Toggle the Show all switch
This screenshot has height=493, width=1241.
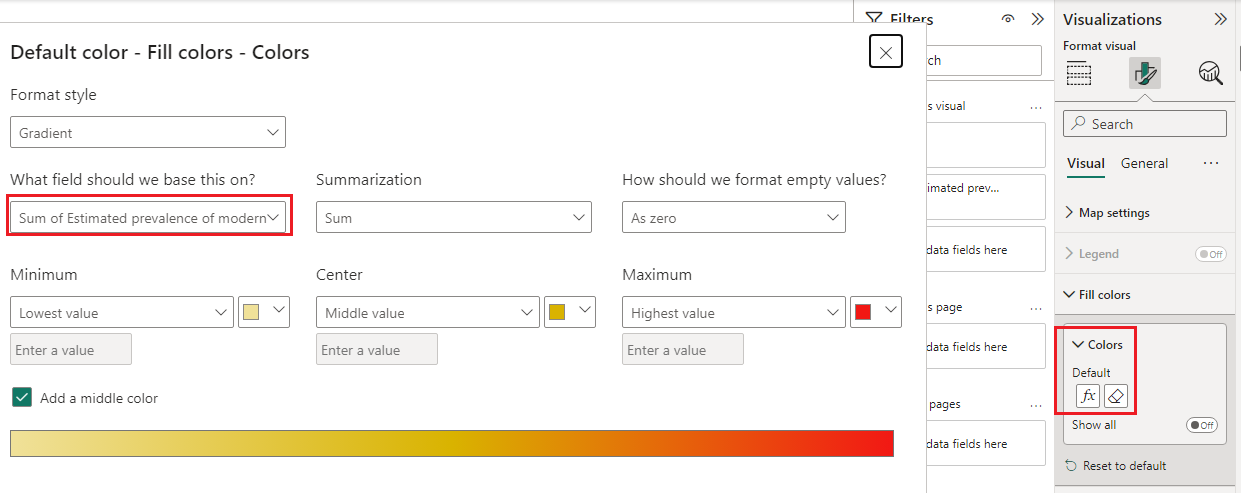point(1201,425)
